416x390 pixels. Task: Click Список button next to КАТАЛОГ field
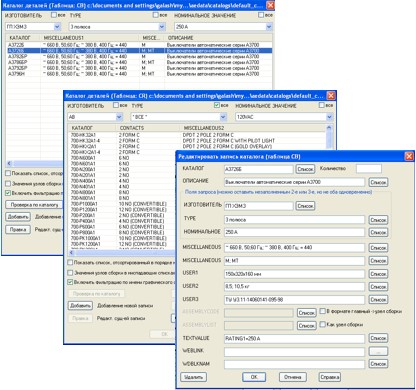pyautogui.click(x=305, y=169)
